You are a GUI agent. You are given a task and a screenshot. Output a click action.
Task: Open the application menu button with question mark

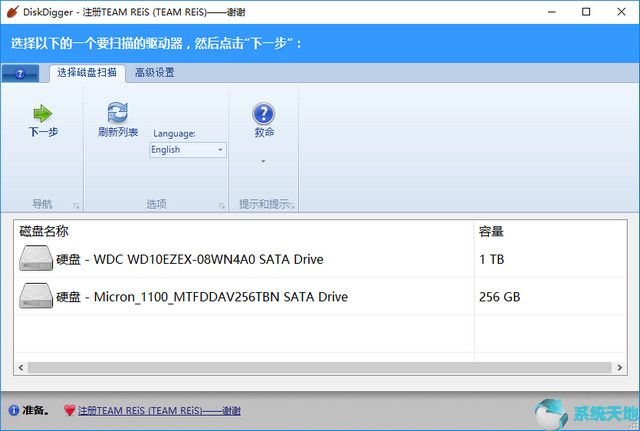[20, 73]
